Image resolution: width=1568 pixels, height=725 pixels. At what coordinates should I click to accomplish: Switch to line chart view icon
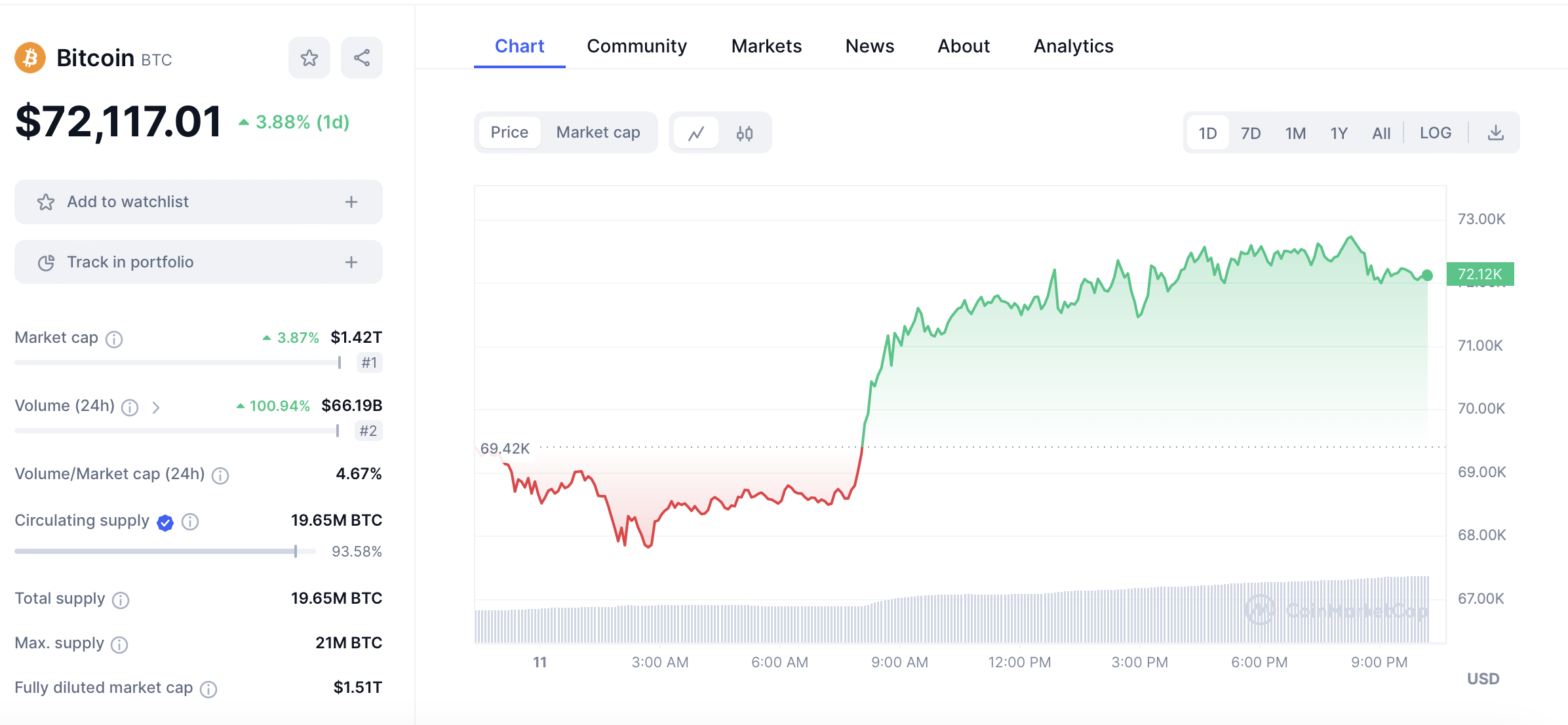(x=696, y=133)
